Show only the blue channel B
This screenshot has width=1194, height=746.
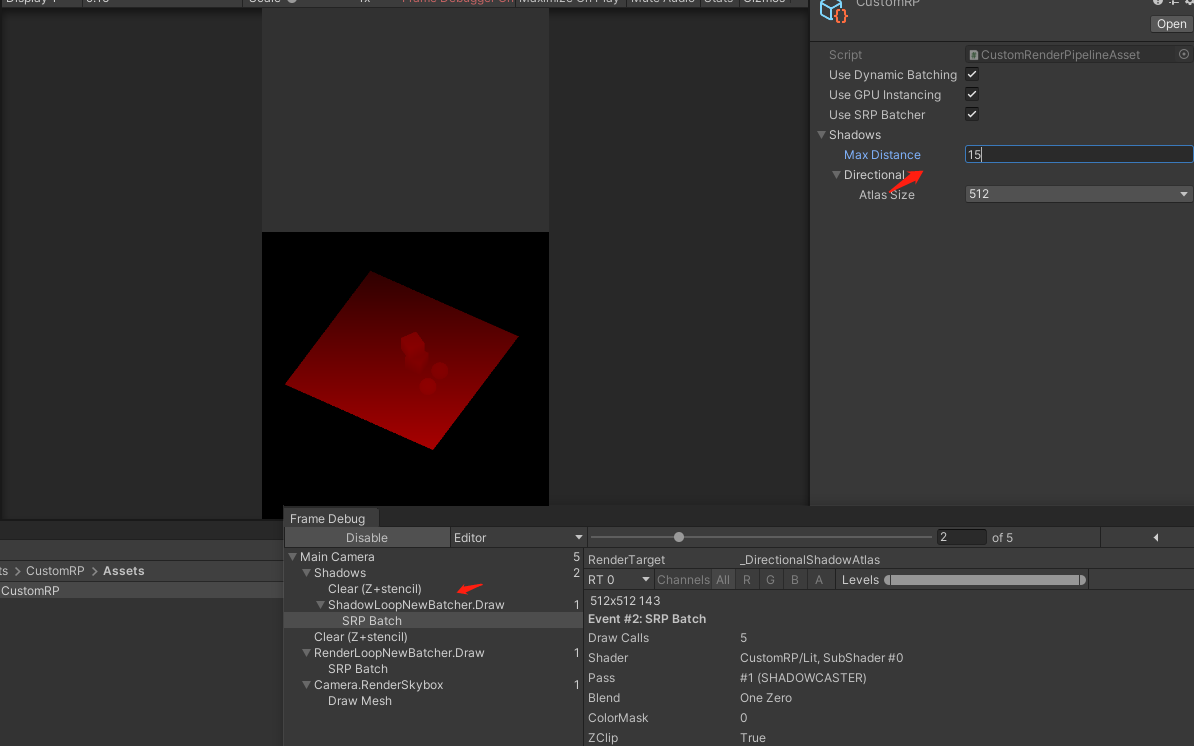[794, 580]
